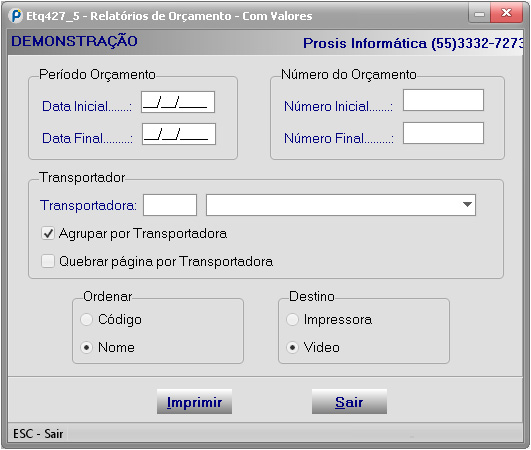Choose Código ordering option

[x=86, y=319]
